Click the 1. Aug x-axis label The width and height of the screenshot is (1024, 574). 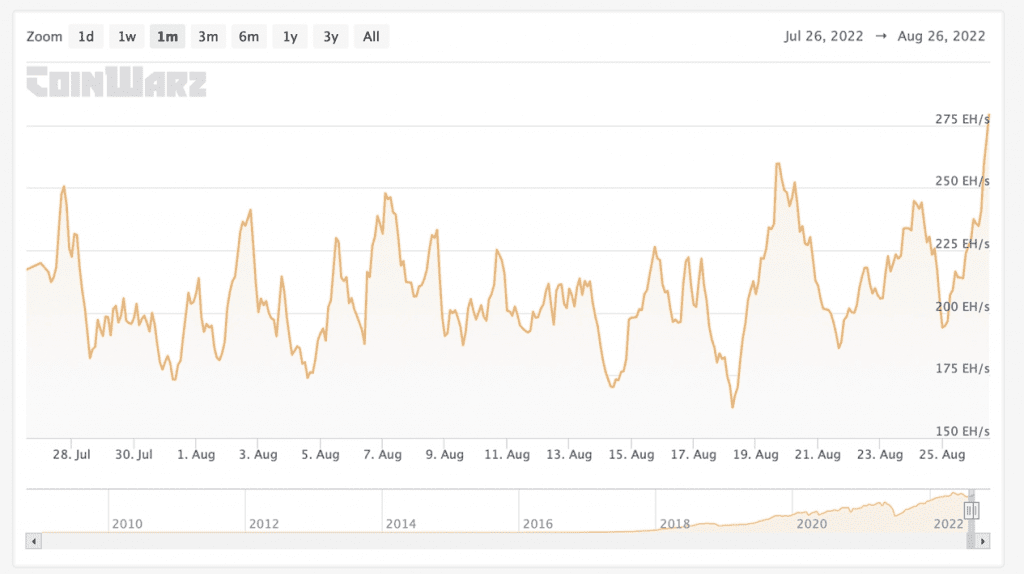click(x=196, y=454)
